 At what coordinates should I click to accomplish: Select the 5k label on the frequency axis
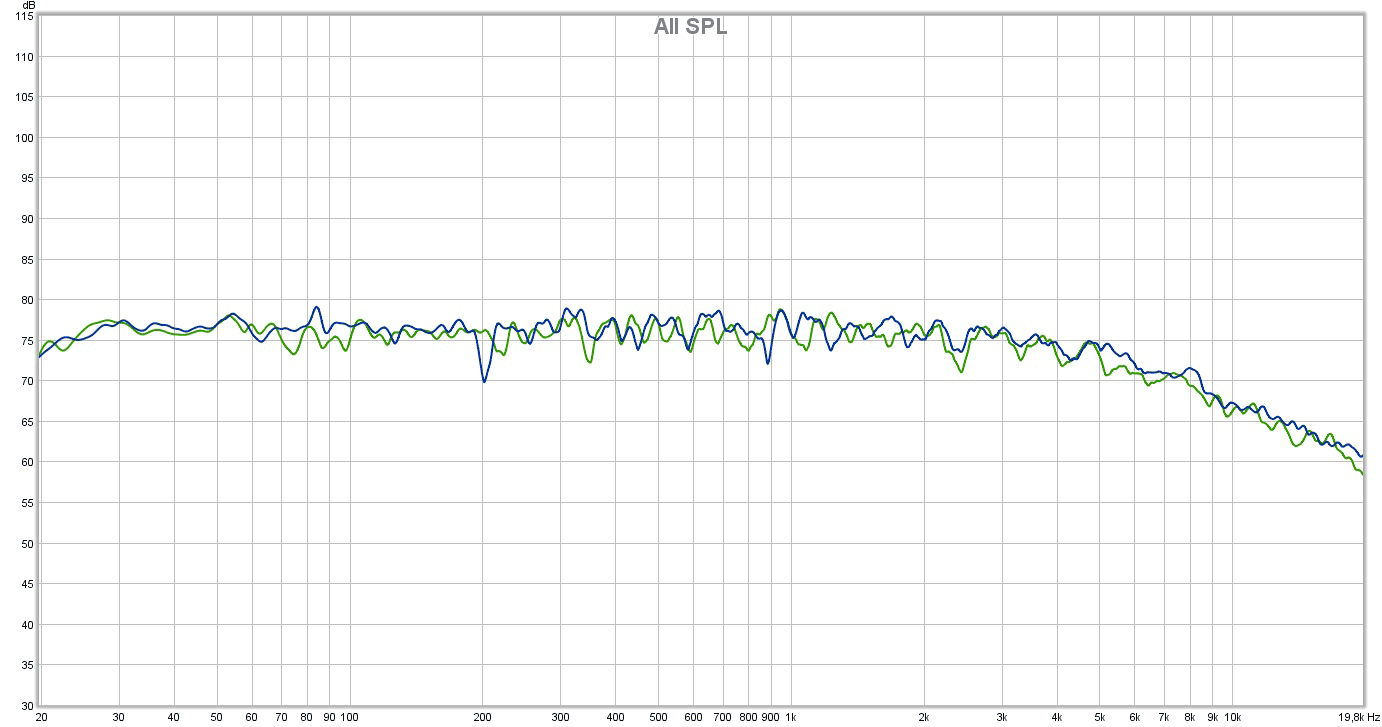point(1100,717)
